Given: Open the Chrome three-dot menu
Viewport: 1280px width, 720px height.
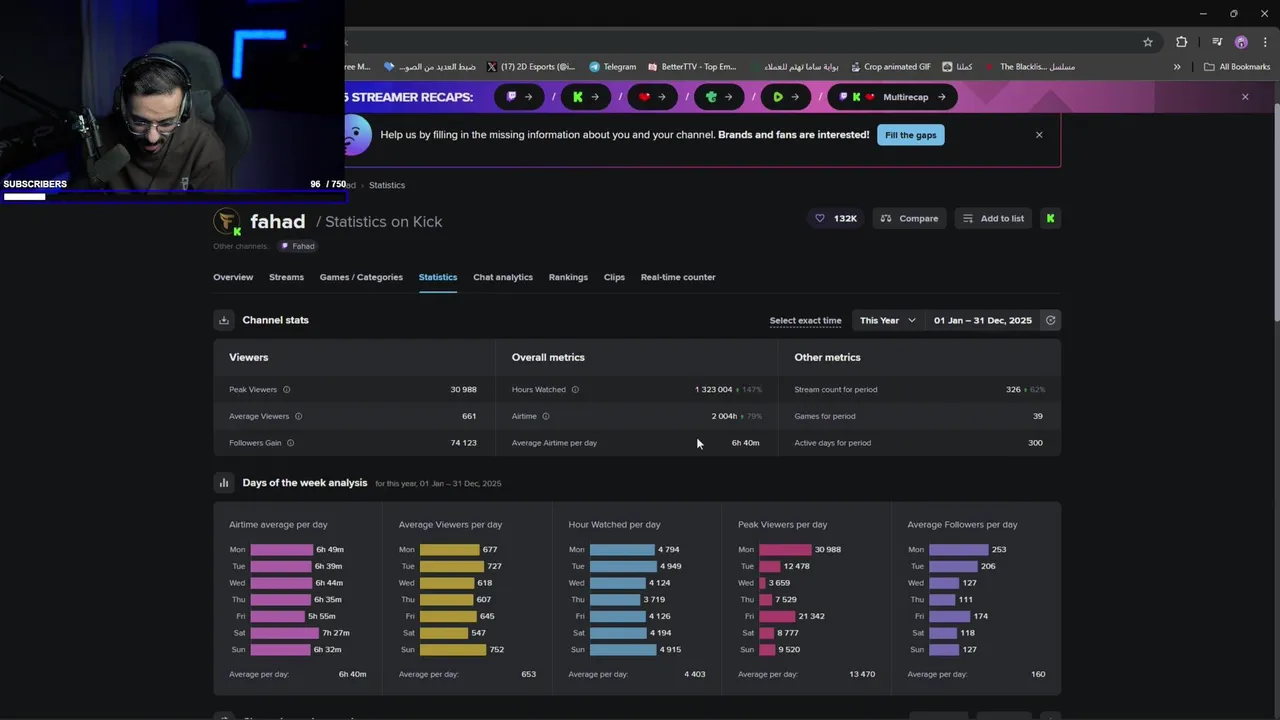Looking at the screenshot, I should (1265, 42).
